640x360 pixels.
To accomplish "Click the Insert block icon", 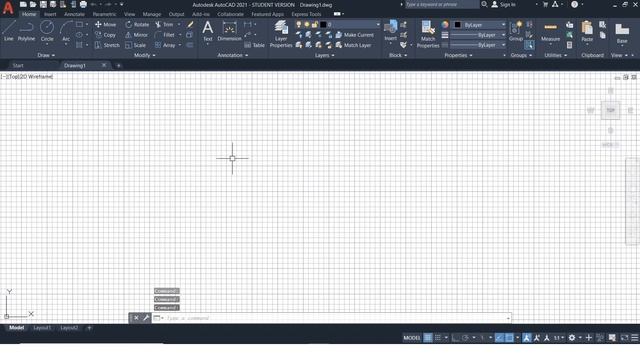I will tap(391, 30).
